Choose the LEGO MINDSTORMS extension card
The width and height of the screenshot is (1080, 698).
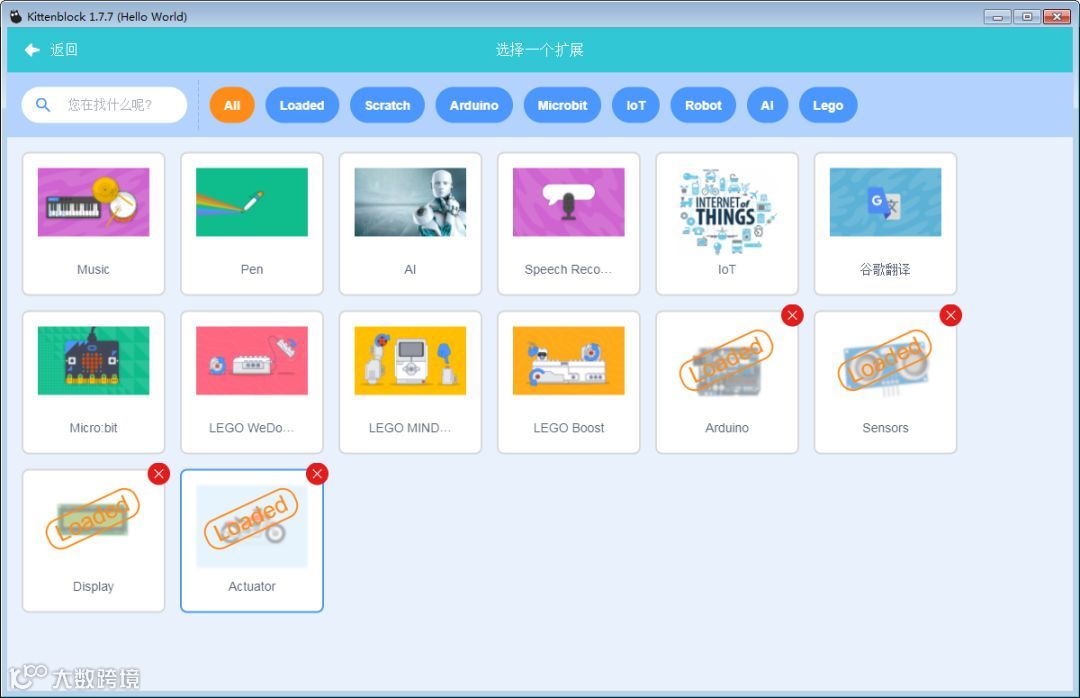[411, 382]
